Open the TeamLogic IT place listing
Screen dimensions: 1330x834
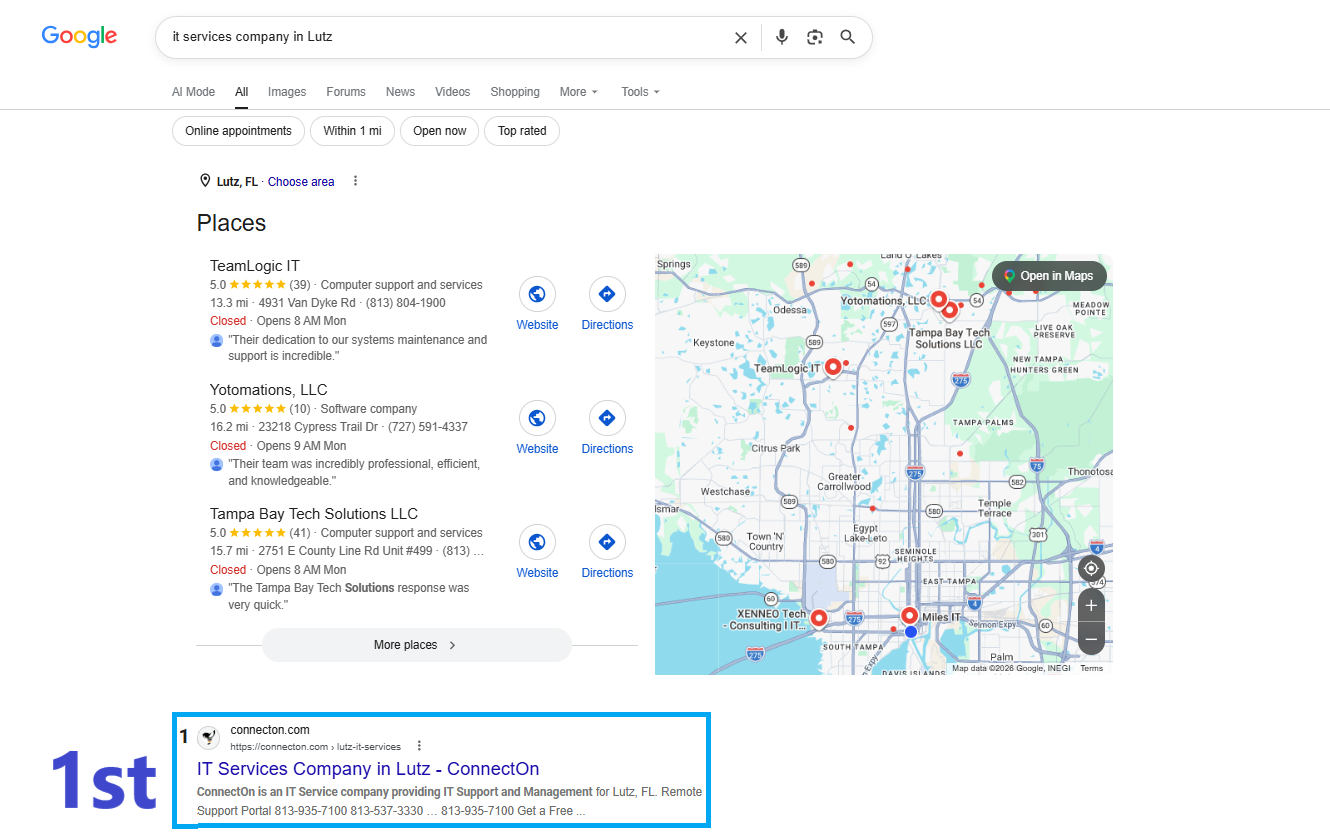[x=254, y=266]
